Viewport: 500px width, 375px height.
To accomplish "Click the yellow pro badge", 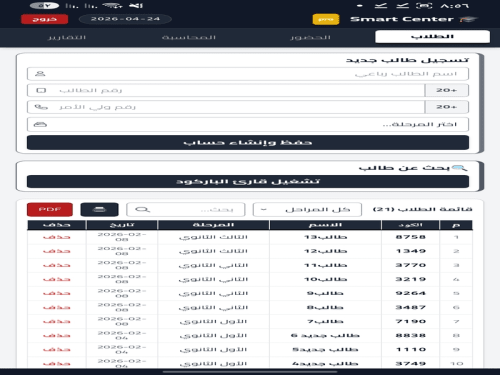I will click(326, 19).
